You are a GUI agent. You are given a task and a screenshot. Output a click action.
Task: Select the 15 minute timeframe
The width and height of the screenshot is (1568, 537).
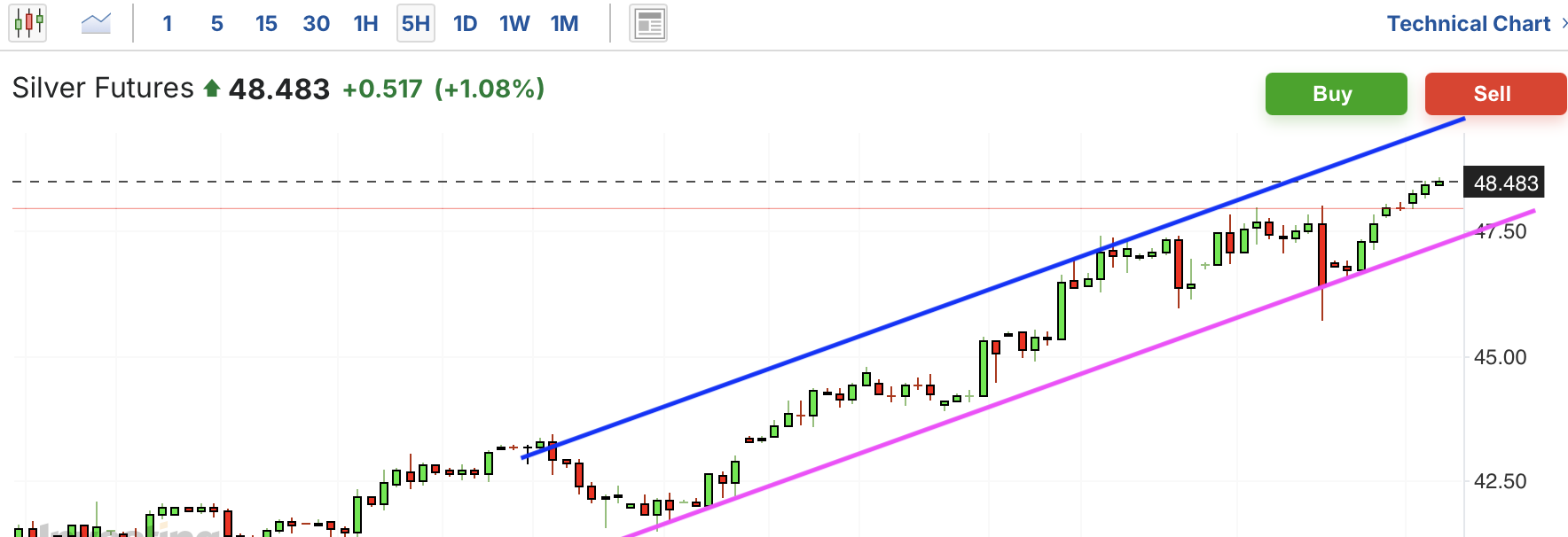coord(266,23)
